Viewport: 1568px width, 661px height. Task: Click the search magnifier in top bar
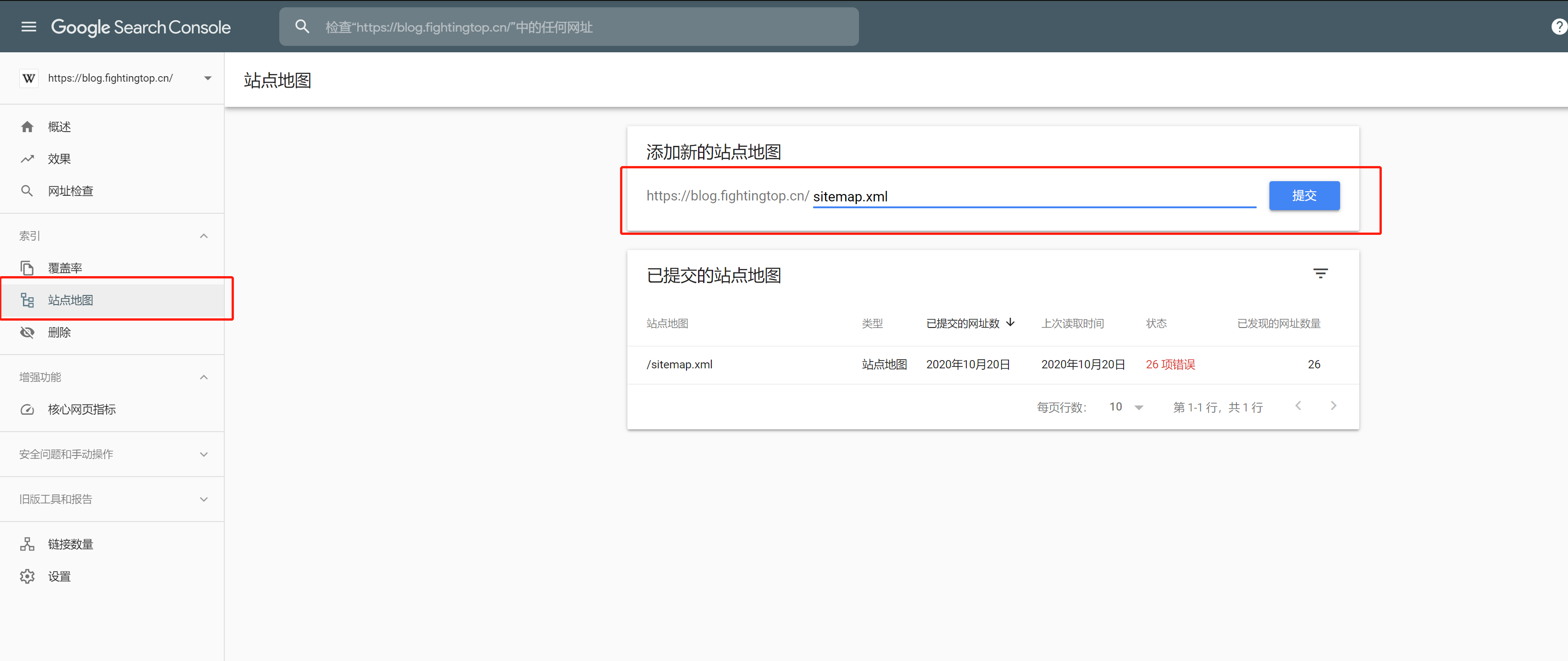click(303, 27)
